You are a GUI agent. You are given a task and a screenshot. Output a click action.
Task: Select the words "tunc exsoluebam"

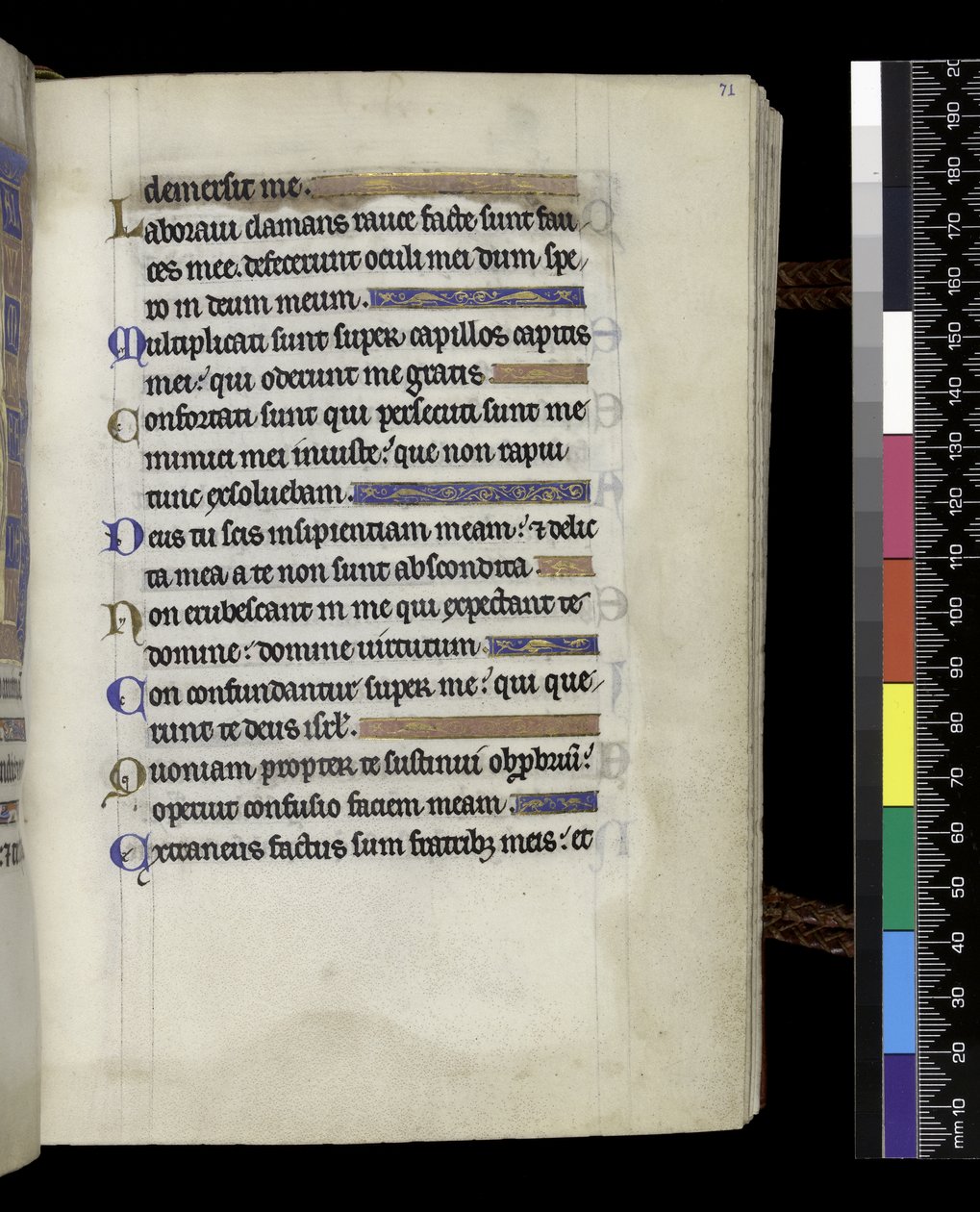(245, 493)
